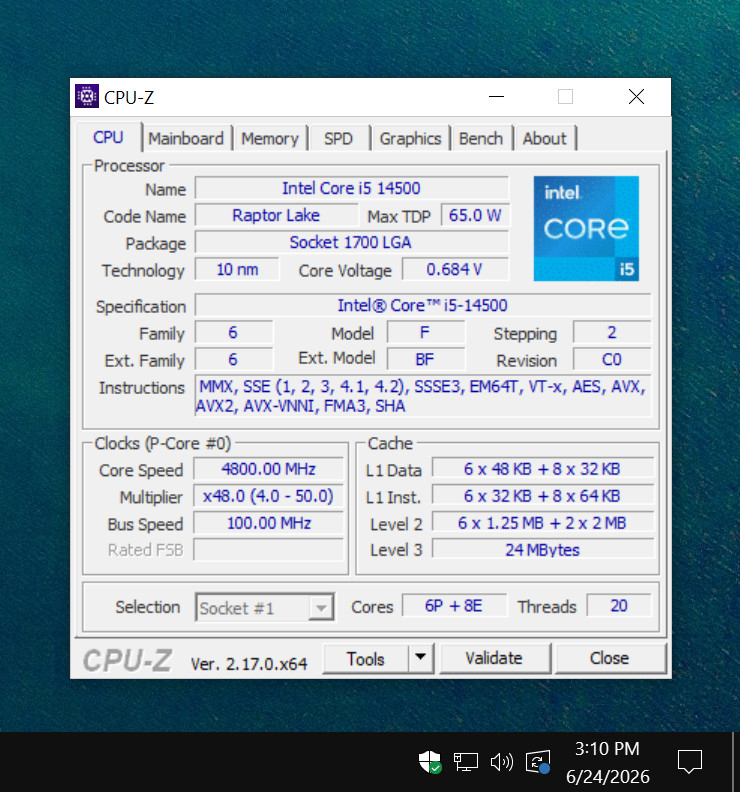Viewport: 740px width, 792px height.
Task: Click the empty Rated FSB field
Action: tap(269, 550)
